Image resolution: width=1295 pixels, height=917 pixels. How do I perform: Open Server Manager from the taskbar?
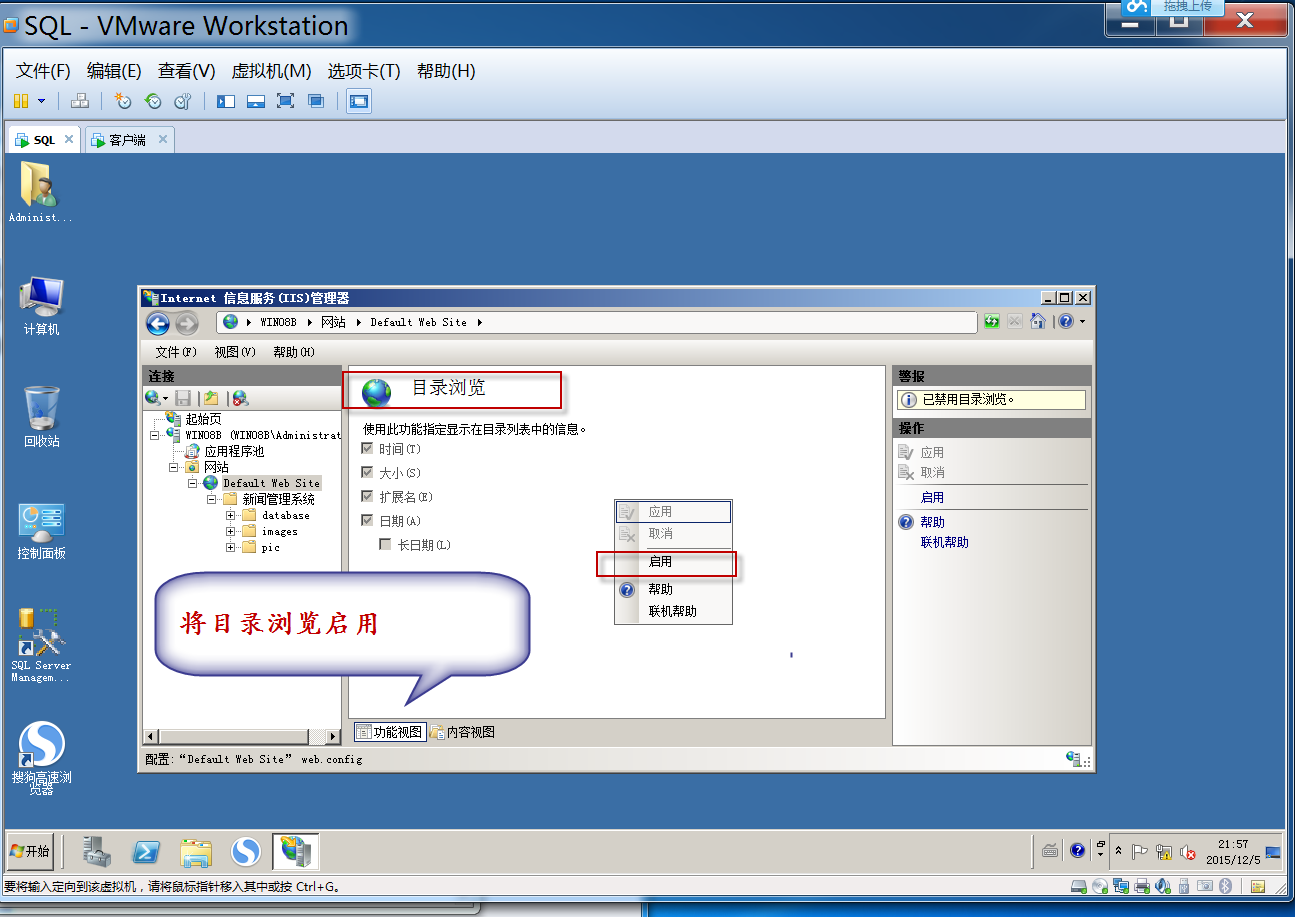pos(97,851)
